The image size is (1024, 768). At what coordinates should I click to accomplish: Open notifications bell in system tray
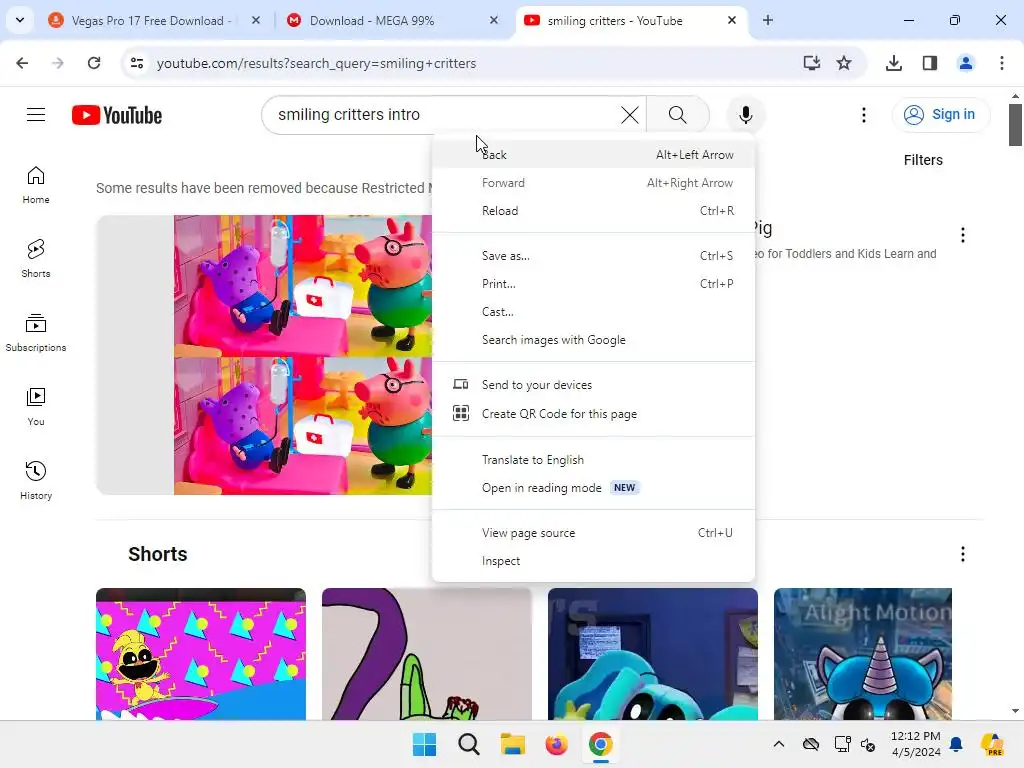click(956, 744)
